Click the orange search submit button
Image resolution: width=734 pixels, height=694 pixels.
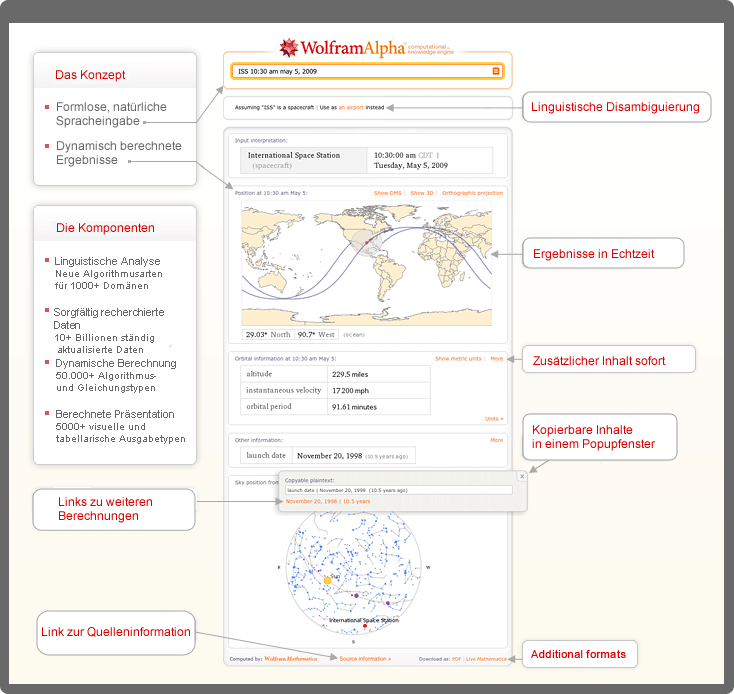coord(496,71)
